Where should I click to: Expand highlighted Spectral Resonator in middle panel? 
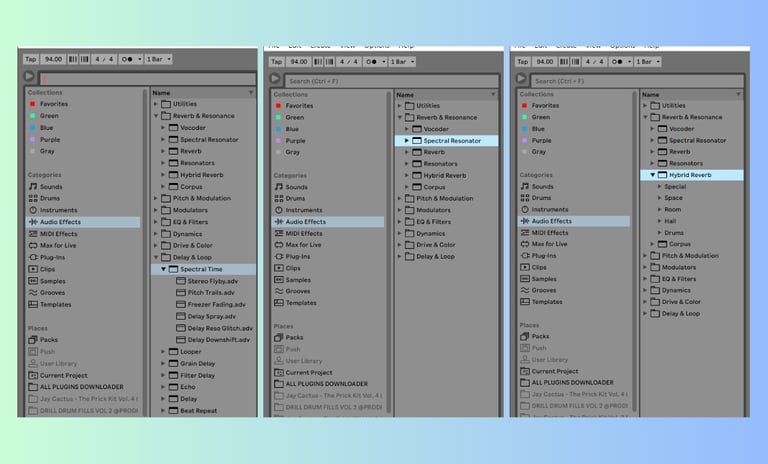click(x=407, y=141)
